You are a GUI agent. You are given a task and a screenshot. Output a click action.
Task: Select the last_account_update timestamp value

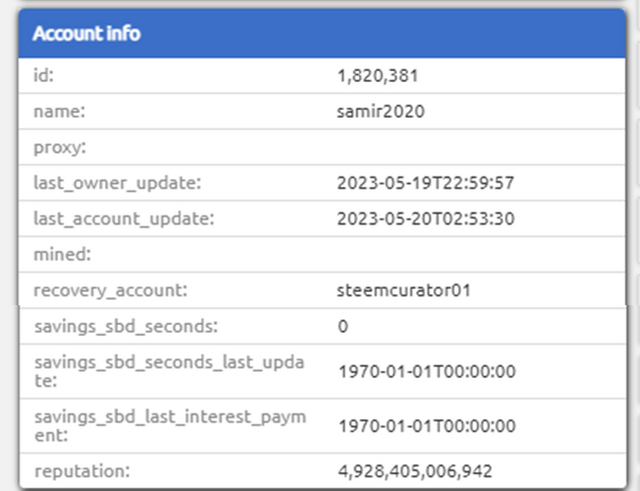[425, 219]
